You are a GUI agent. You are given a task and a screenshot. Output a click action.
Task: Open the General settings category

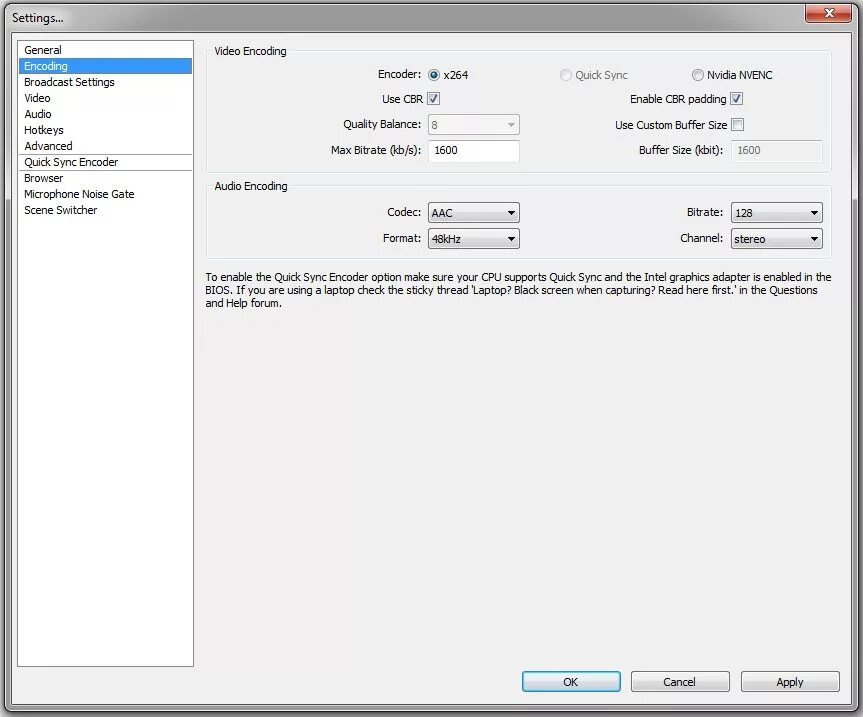pyautogui.click(x=105, y=50)
